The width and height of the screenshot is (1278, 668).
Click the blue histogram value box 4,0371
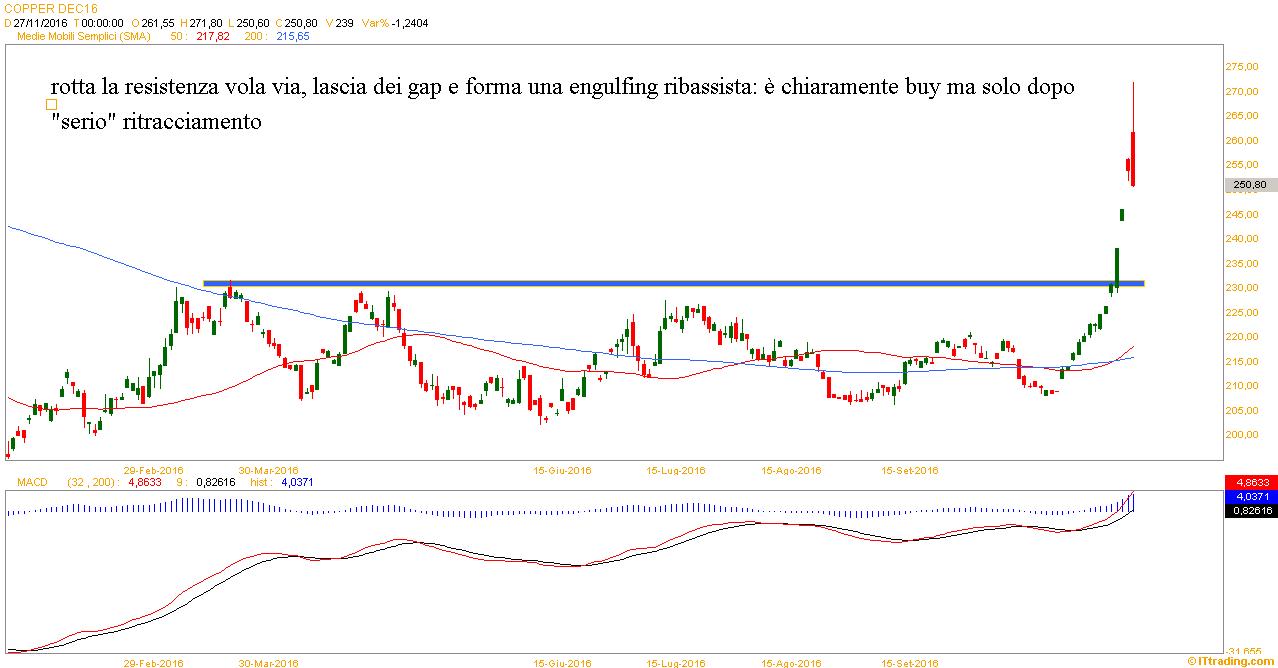pos(1250,496)
